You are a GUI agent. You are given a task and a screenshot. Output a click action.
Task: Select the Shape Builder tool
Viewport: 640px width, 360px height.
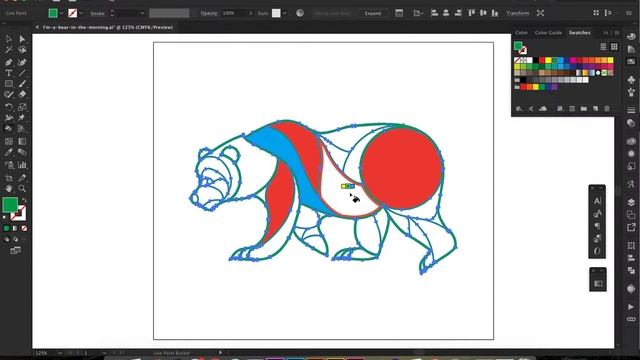(9, 129)
